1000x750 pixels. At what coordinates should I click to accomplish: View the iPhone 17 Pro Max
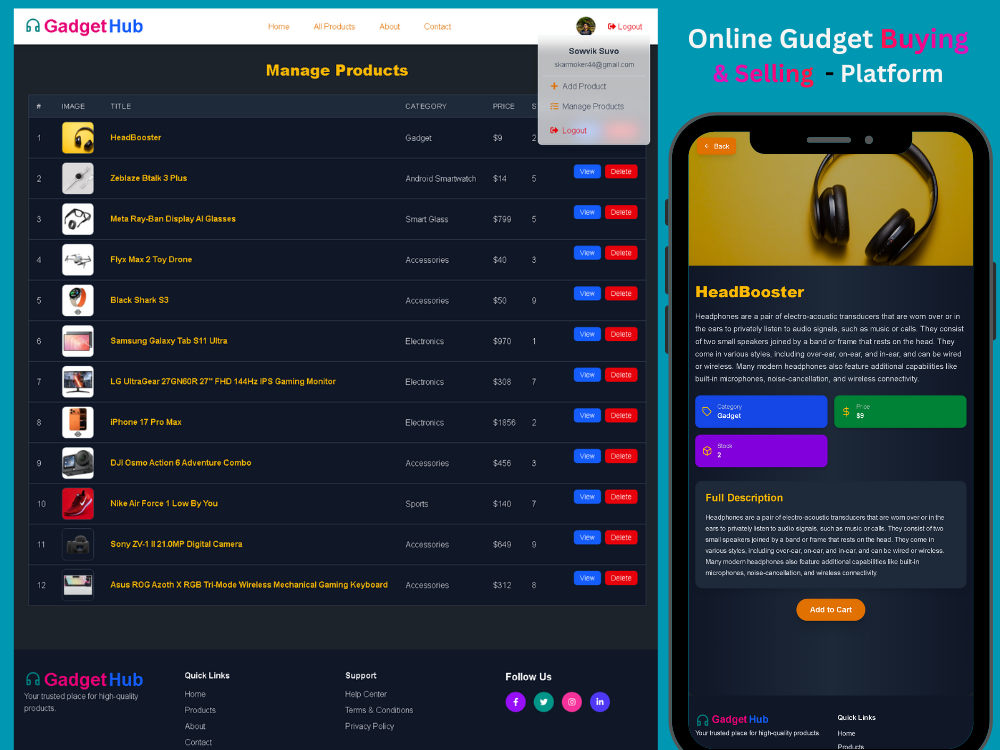point(587,415)
